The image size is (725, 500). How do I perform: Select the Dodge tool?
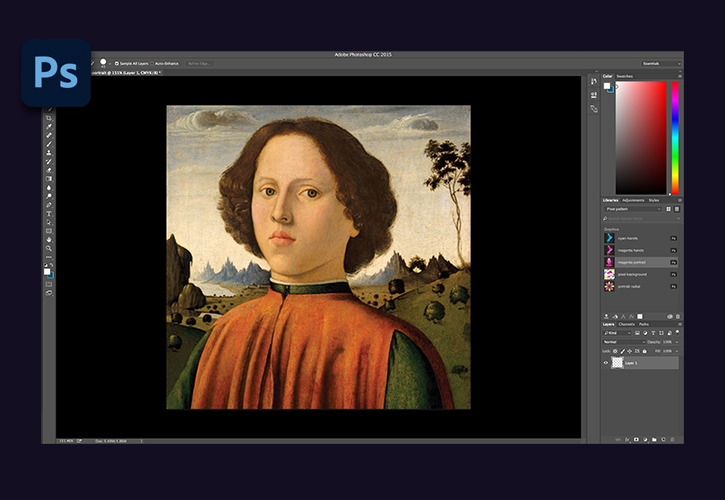49,196
